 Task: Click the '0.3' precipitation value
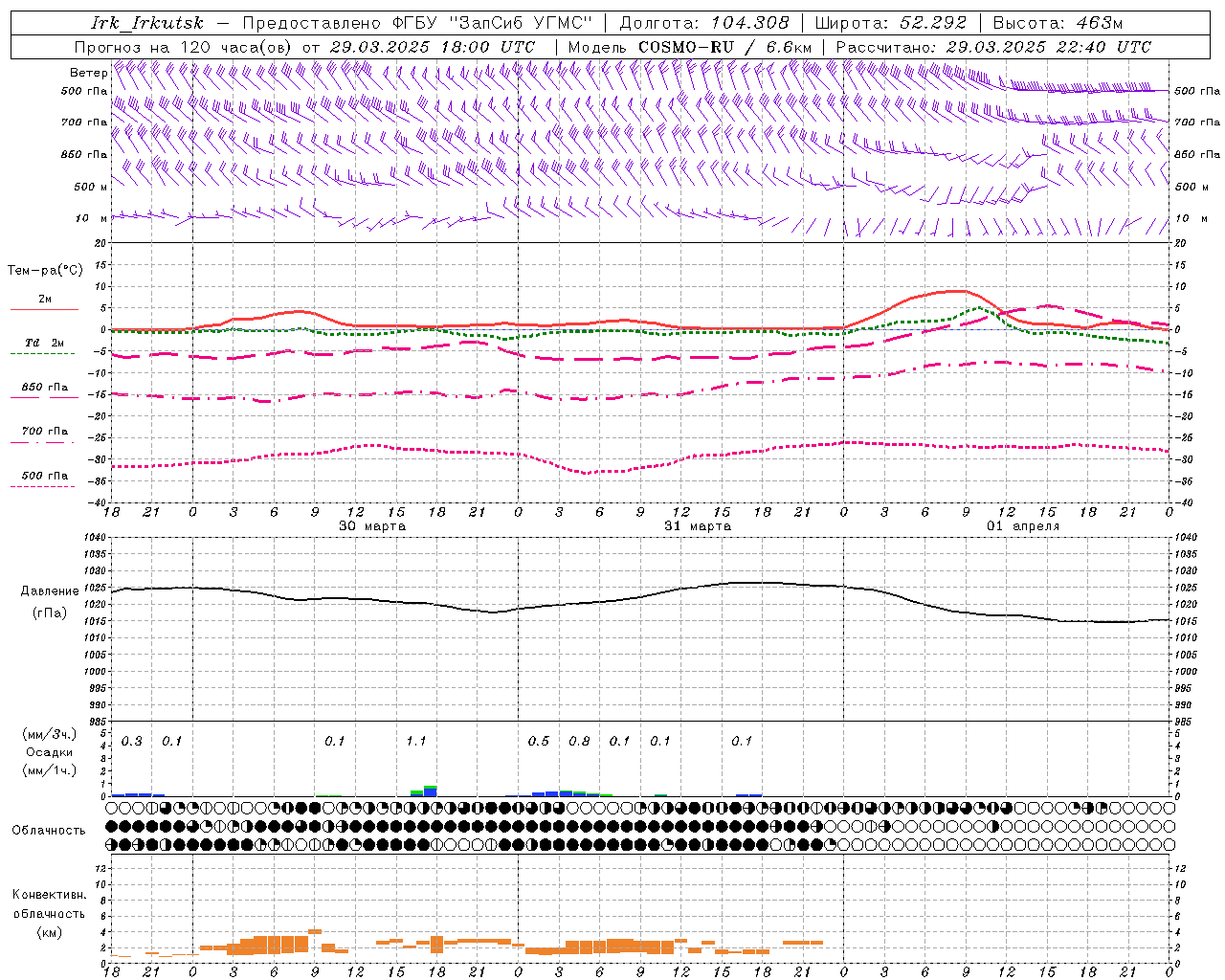[x=132, y=741]
